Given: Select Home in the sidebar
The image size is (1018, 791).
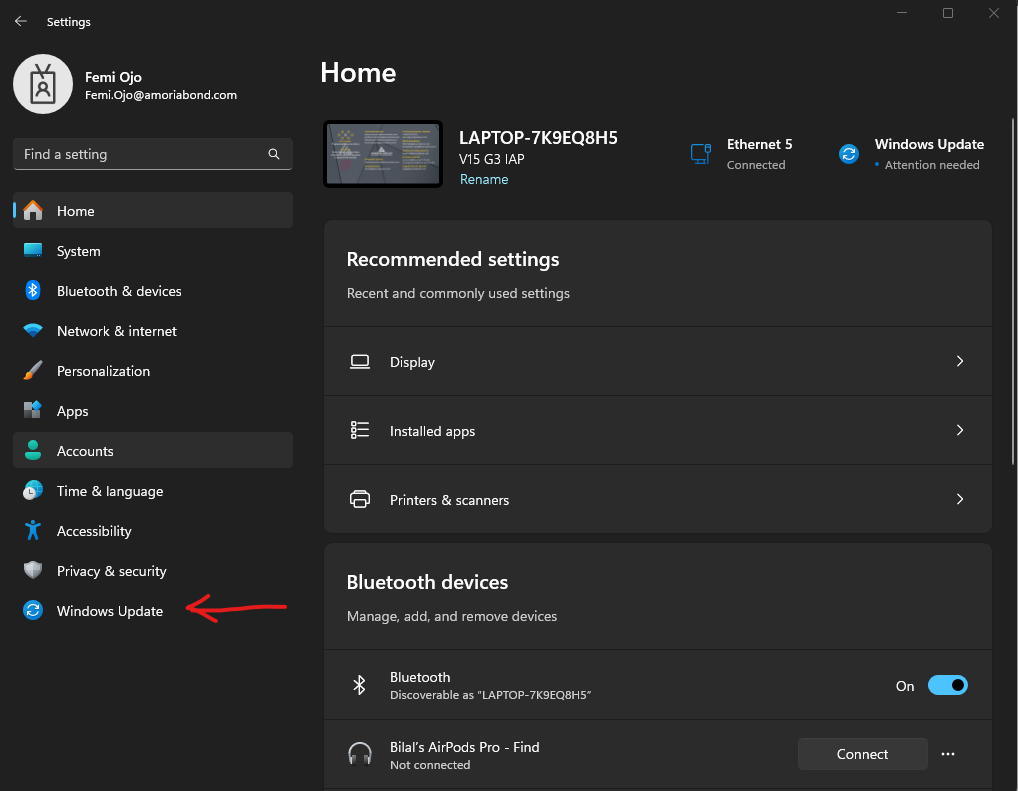Looking at the screenshot, I should coord(153,210).
